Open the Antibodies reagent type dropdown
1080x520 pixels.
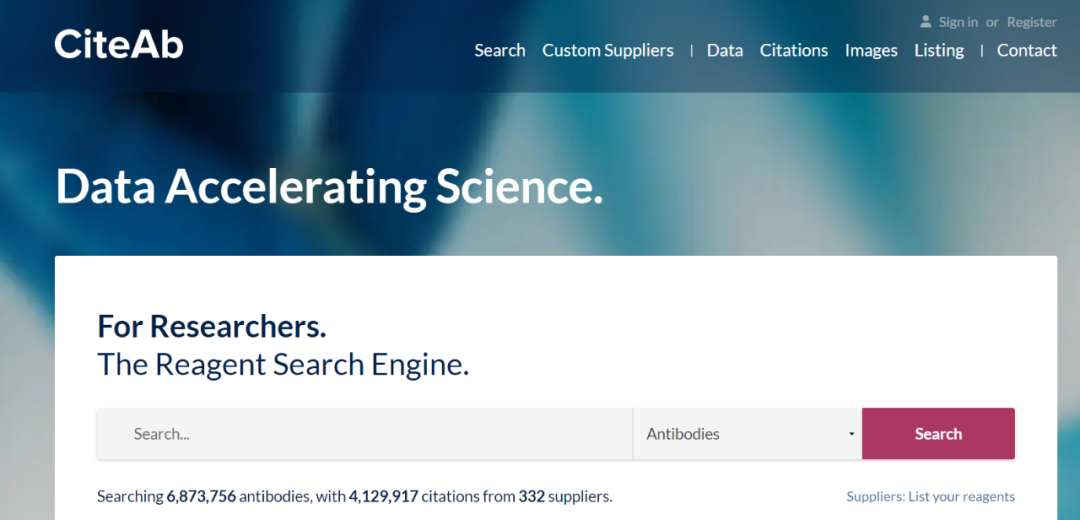coord(747,434)
